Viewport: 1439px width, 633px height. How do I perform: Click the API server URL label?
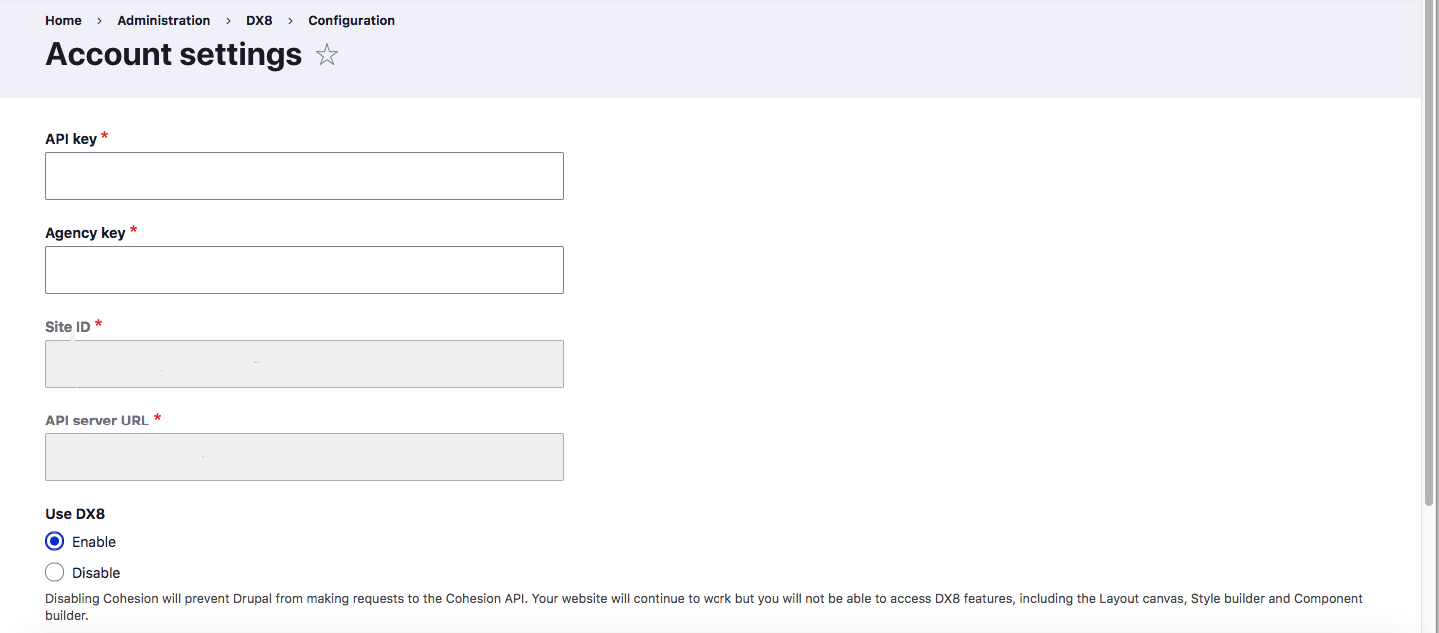[x=97, y=420]
